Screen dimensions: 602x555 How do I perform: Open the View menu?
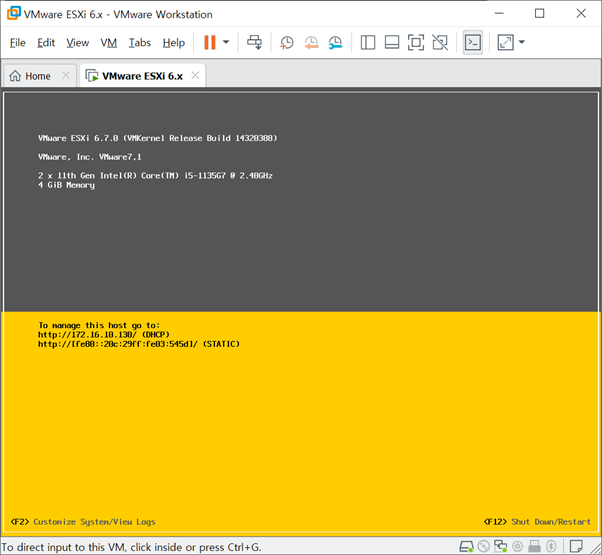tap(78, 43)
